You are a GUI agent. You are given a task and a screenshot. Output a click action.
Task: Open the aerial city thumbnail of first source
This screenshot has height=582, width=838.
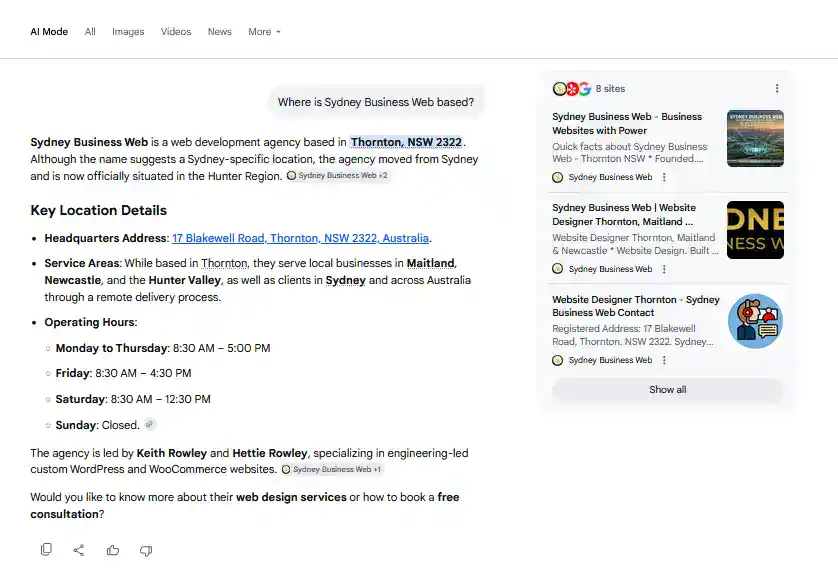755,138
